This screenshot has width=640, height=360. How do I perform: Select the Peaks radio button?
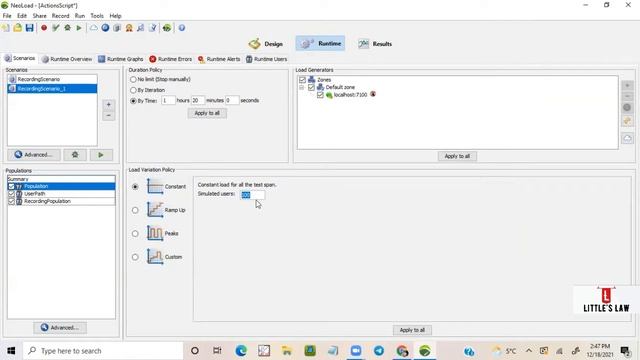click(135, 233)
